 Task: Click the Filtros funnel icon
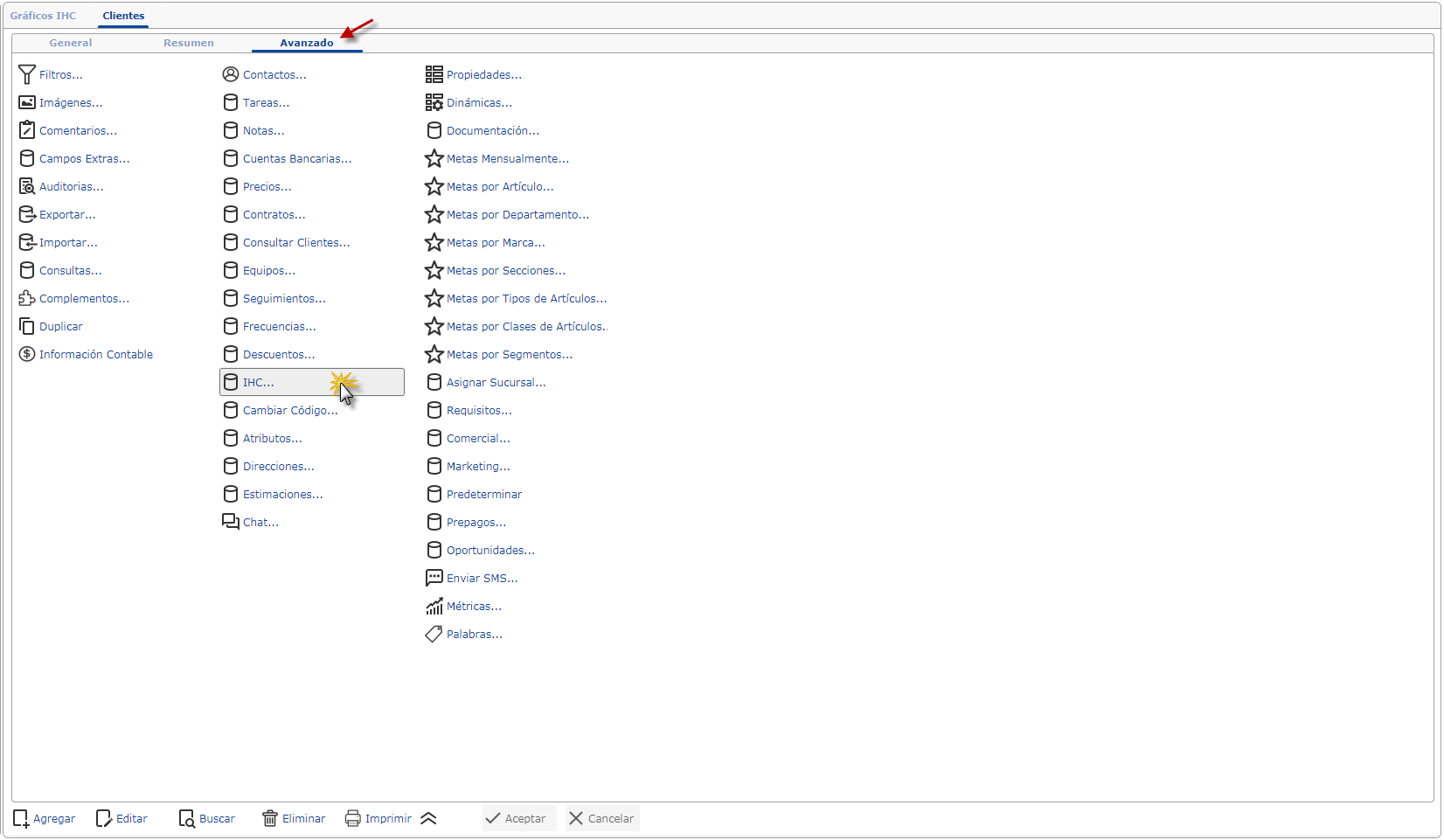pos(27,75)
